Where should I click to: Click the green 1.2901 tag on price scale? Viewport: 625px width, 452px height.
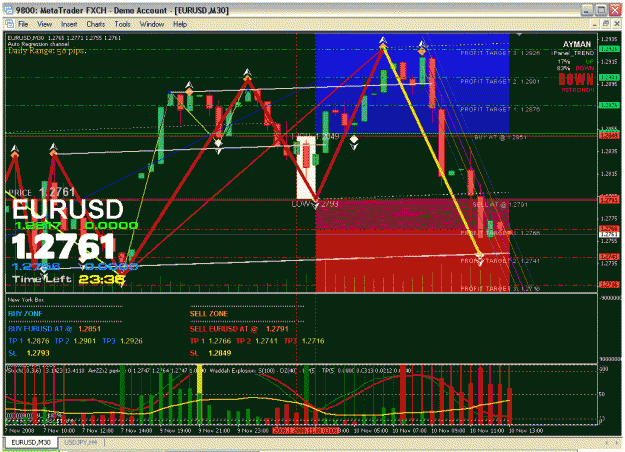(609, 77)
